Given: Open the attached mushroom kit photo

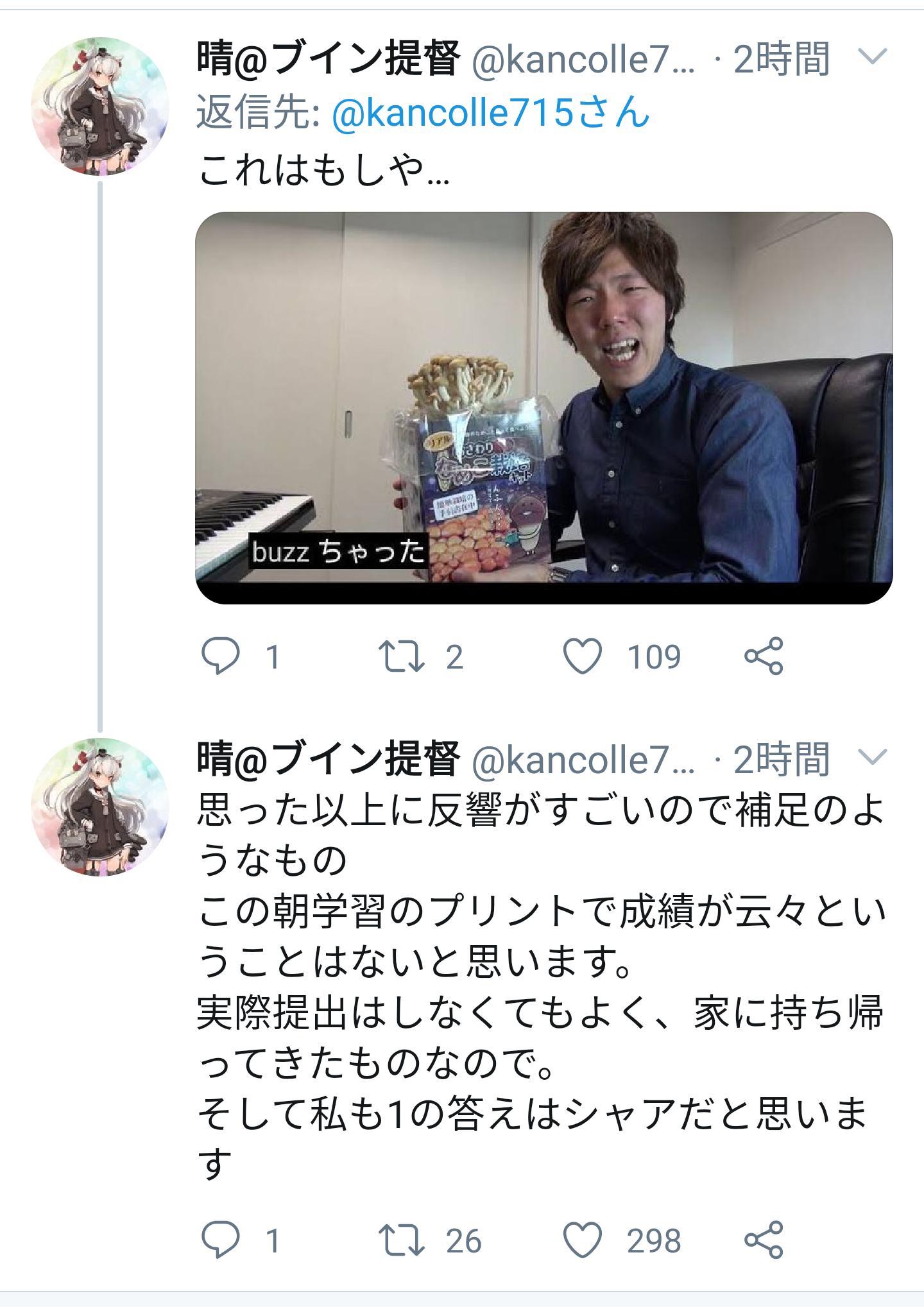Looking at the screenshot, I should pos(544,407).
